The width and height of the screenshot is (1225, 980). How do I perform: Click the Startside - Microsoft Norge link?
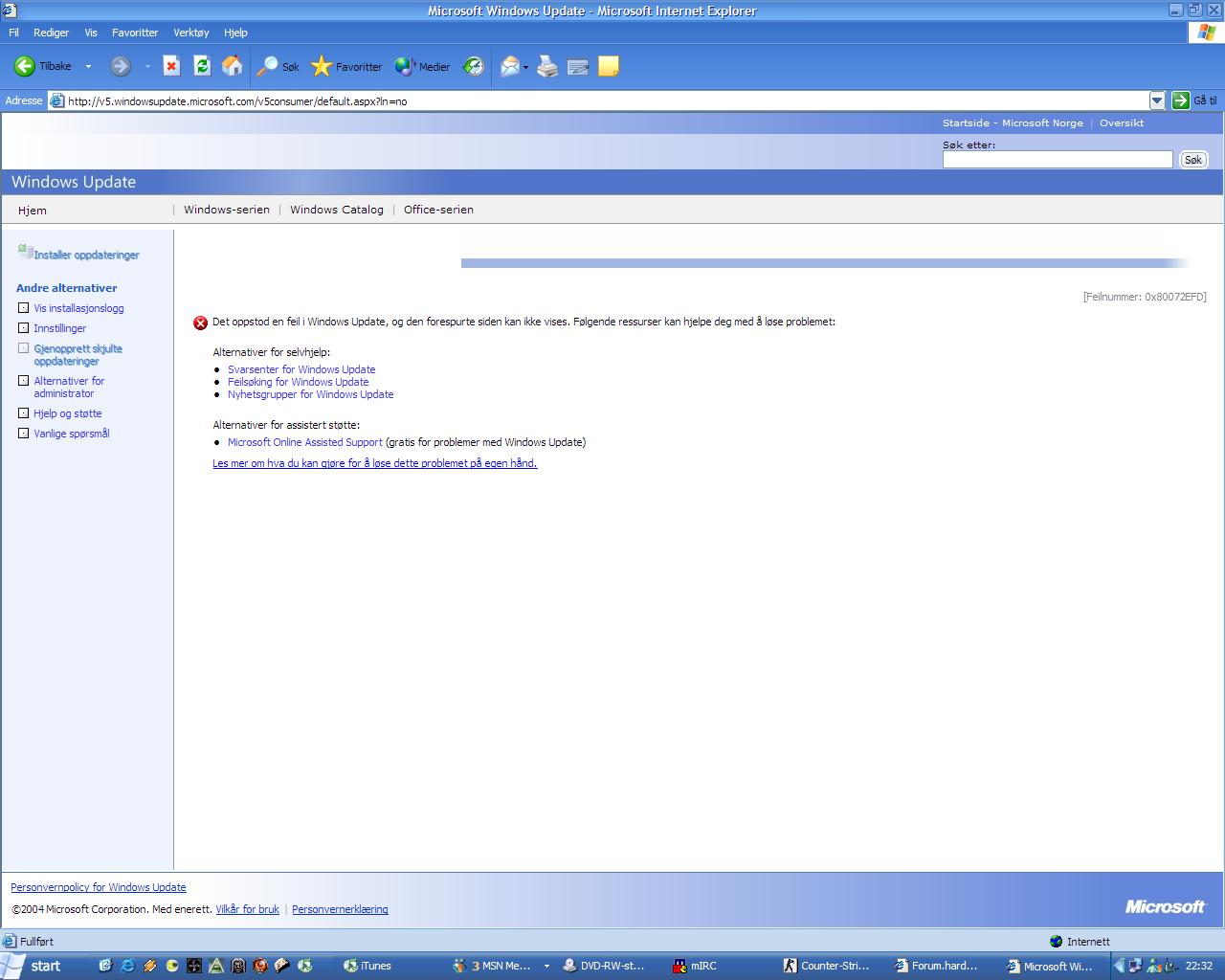click(1013, 122)
